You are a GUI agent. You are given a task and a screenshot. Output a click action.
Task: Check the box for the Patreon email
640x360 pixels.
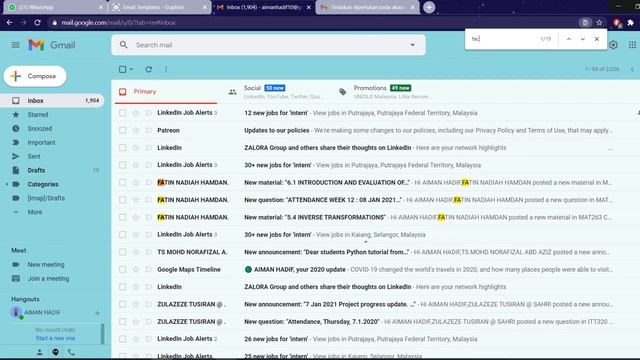[x=122, y=130]
